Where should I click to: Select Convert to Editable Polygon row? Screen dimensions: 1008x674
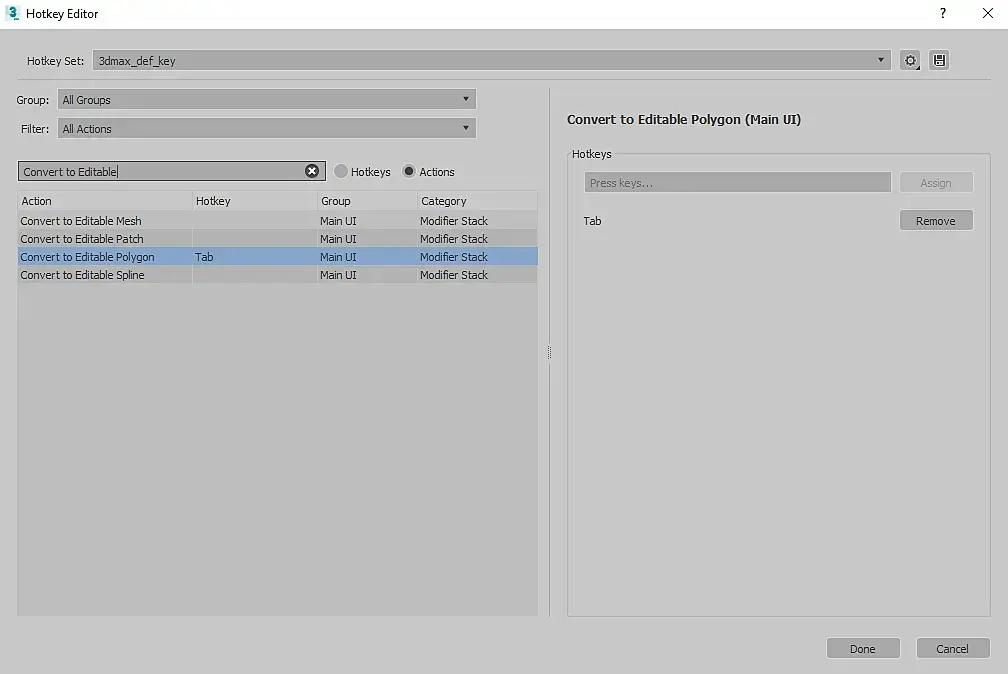coord(277,257)
